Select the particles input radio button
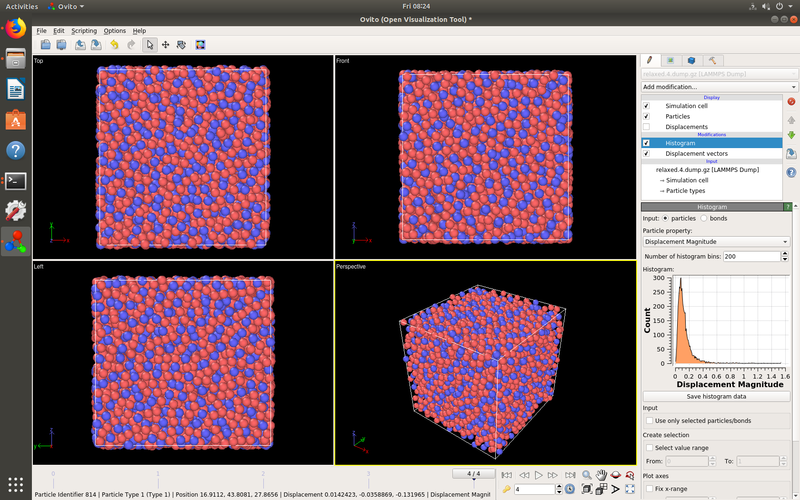This screenshot has width=800, height=500. 665,218
